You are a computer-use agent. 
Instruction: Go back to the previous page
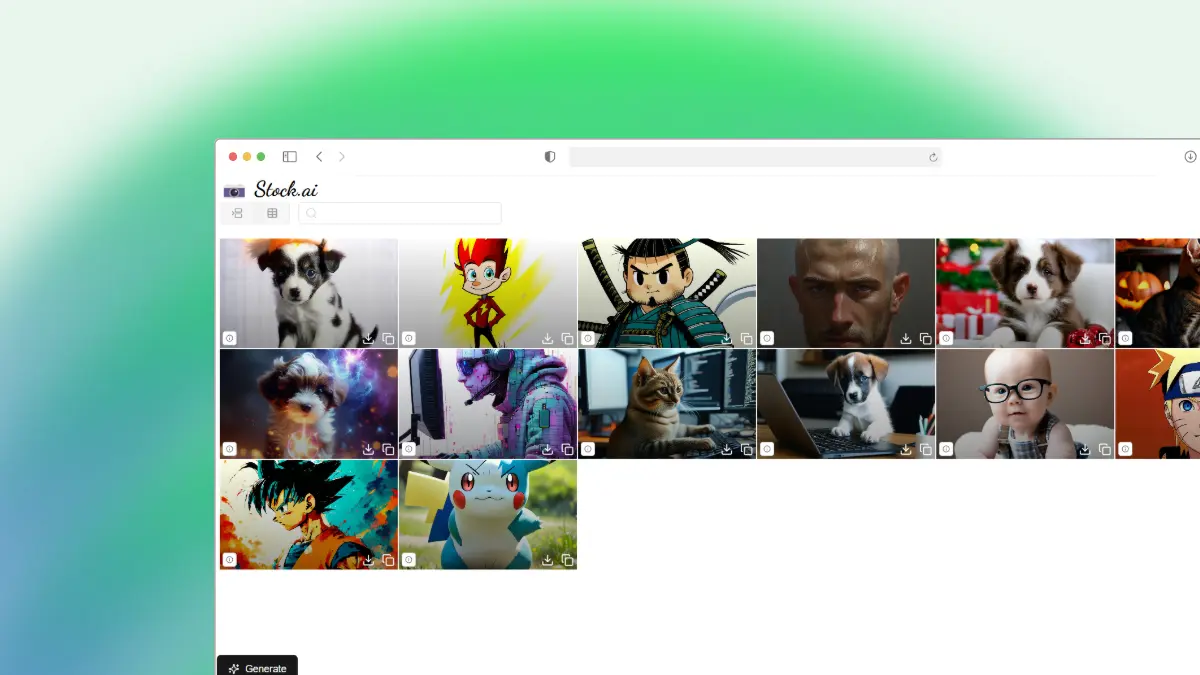pyautogui.click(x=319, y=157)
